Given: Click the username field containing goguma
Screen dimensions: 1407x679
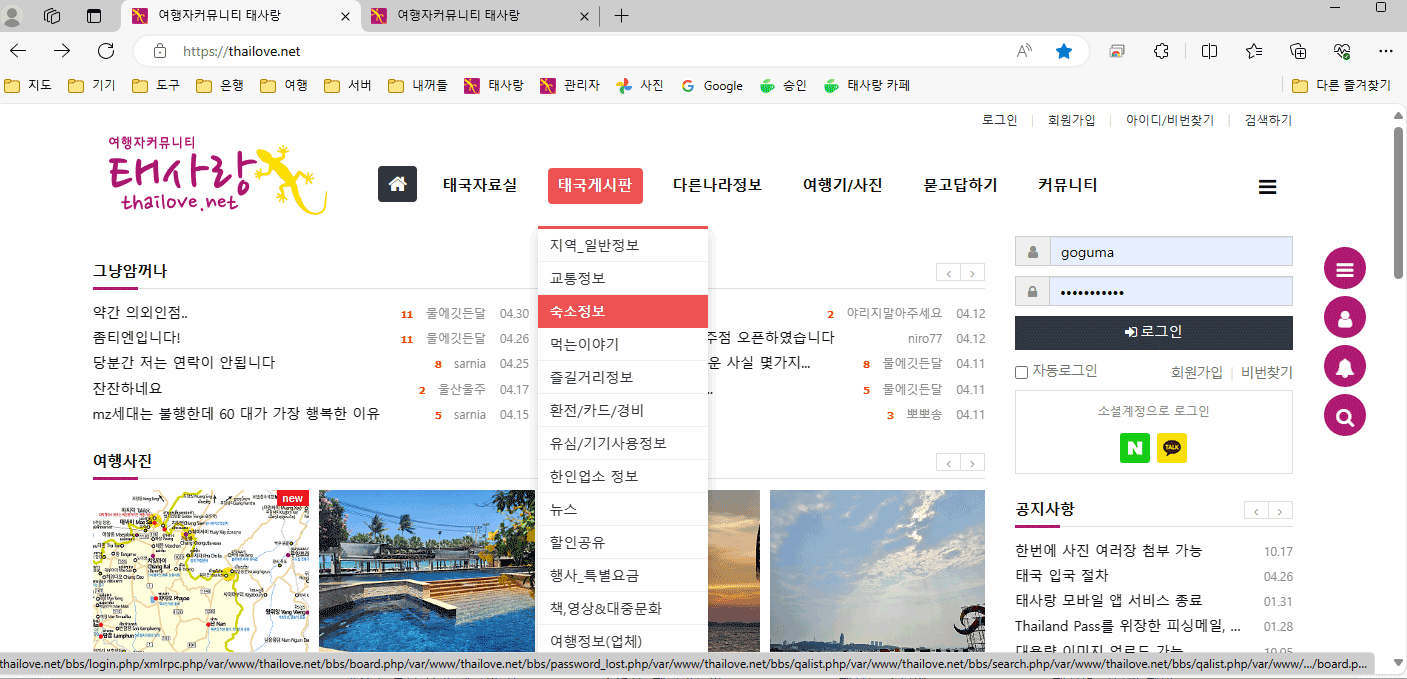Looking at the screenshot, I should point(1170,252).
